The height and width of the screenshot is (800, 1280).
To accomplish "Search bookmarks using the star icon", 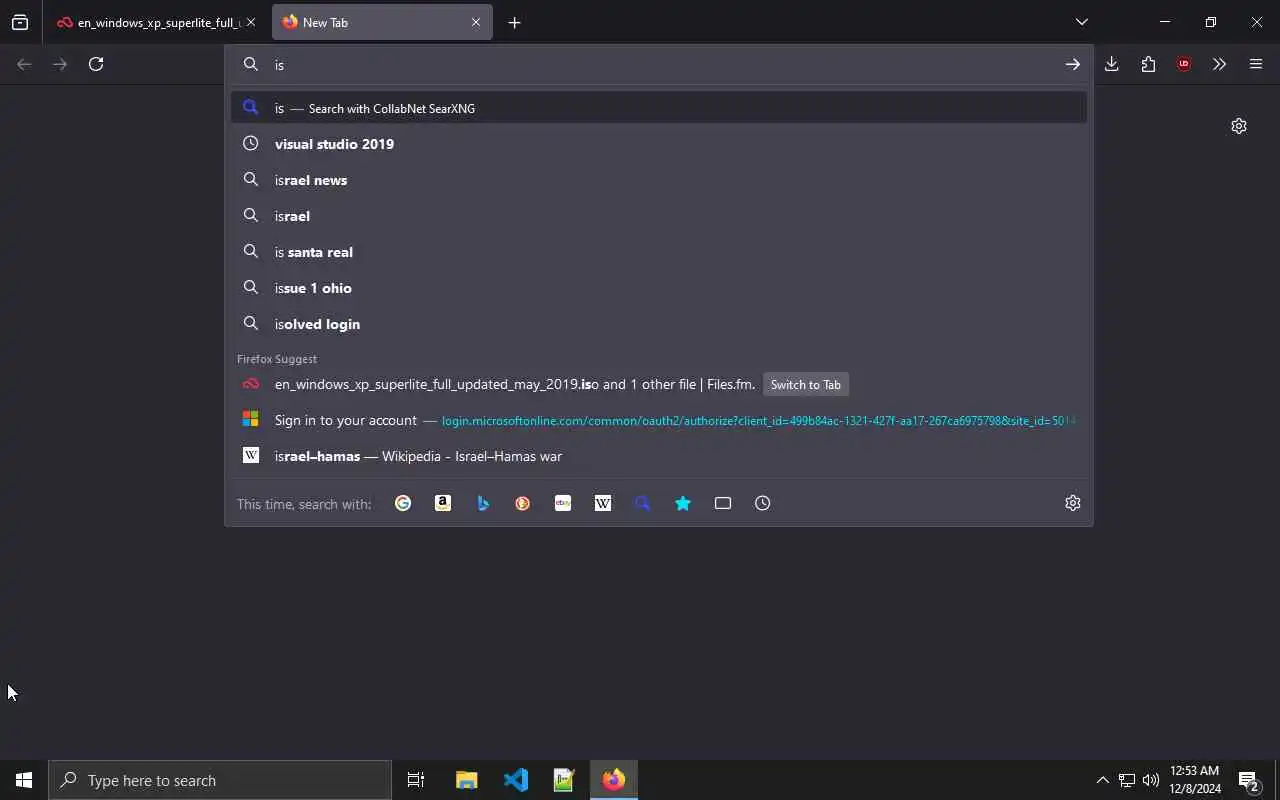I will pos(683,503).
